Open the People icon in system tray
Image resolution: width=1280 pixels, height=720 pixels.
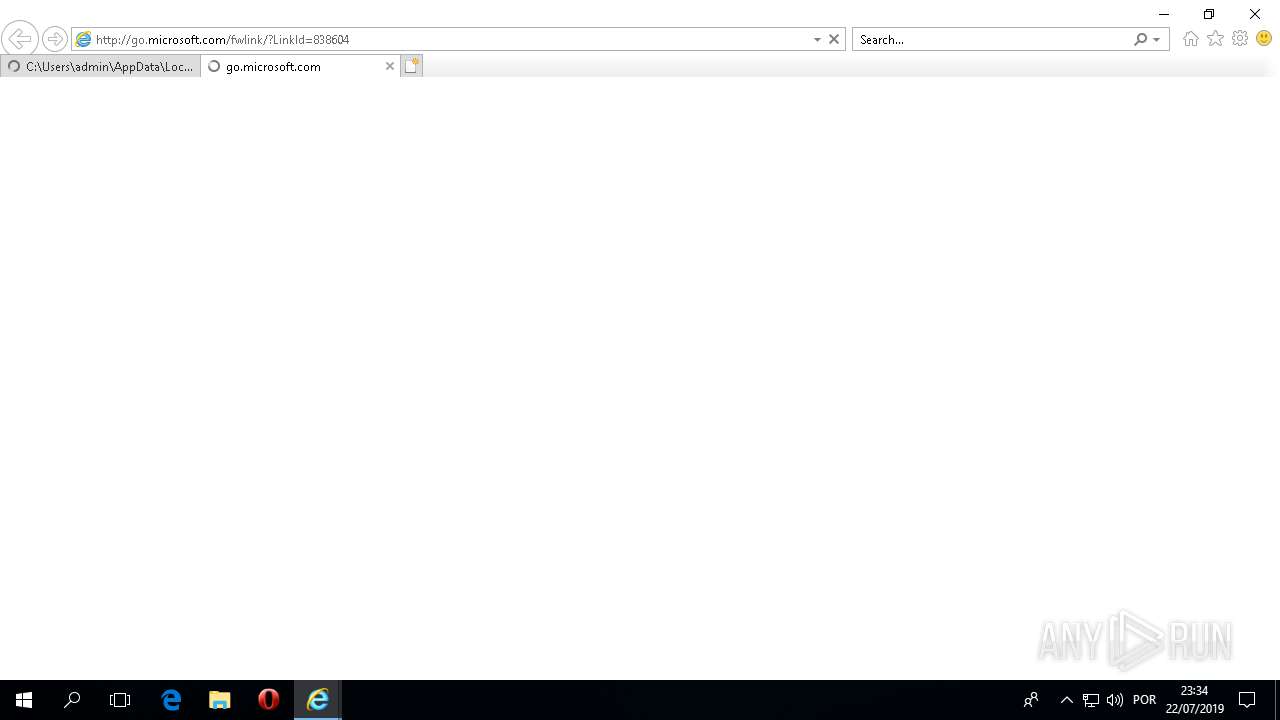(1031, 700)
